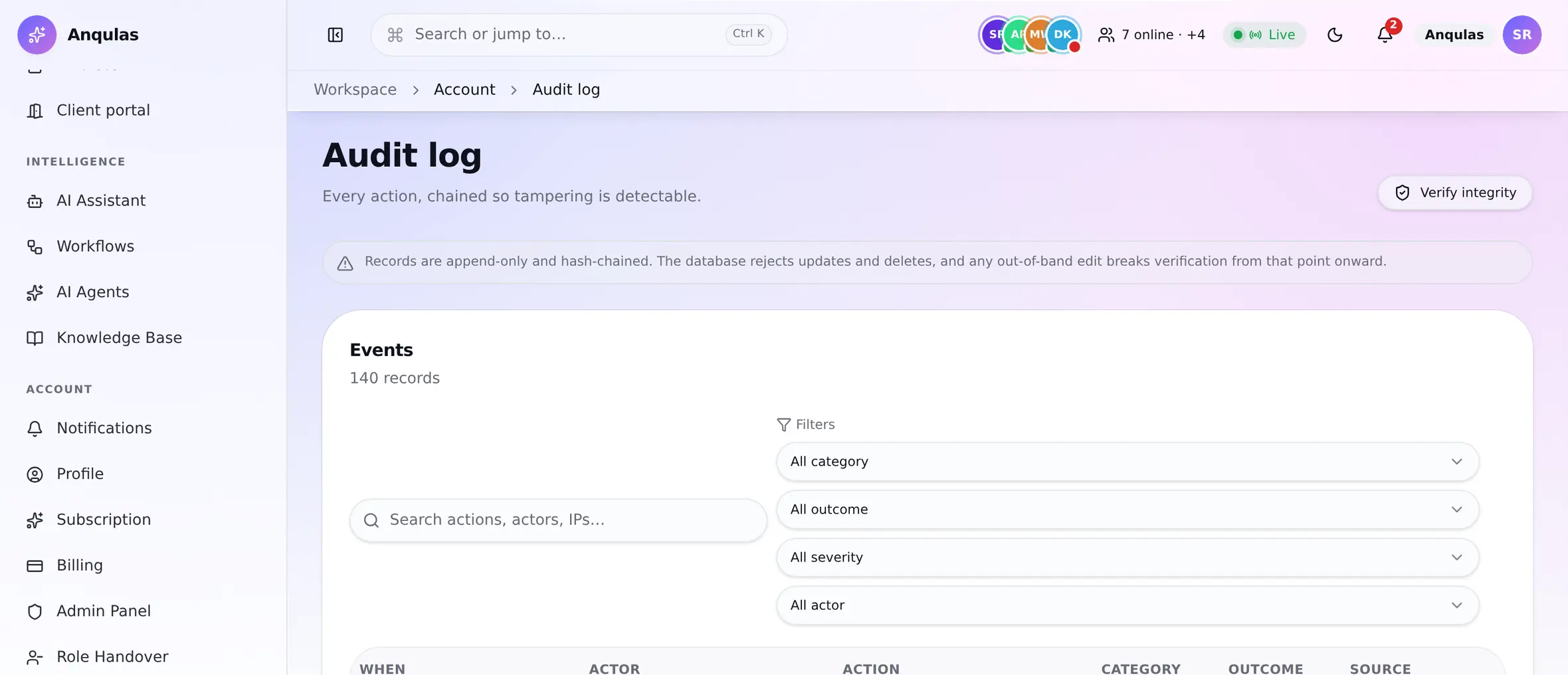Viewport: 1568px width, 675px height.
Task: Click the Role Handover user icon
Action: (x=35, y=657)
